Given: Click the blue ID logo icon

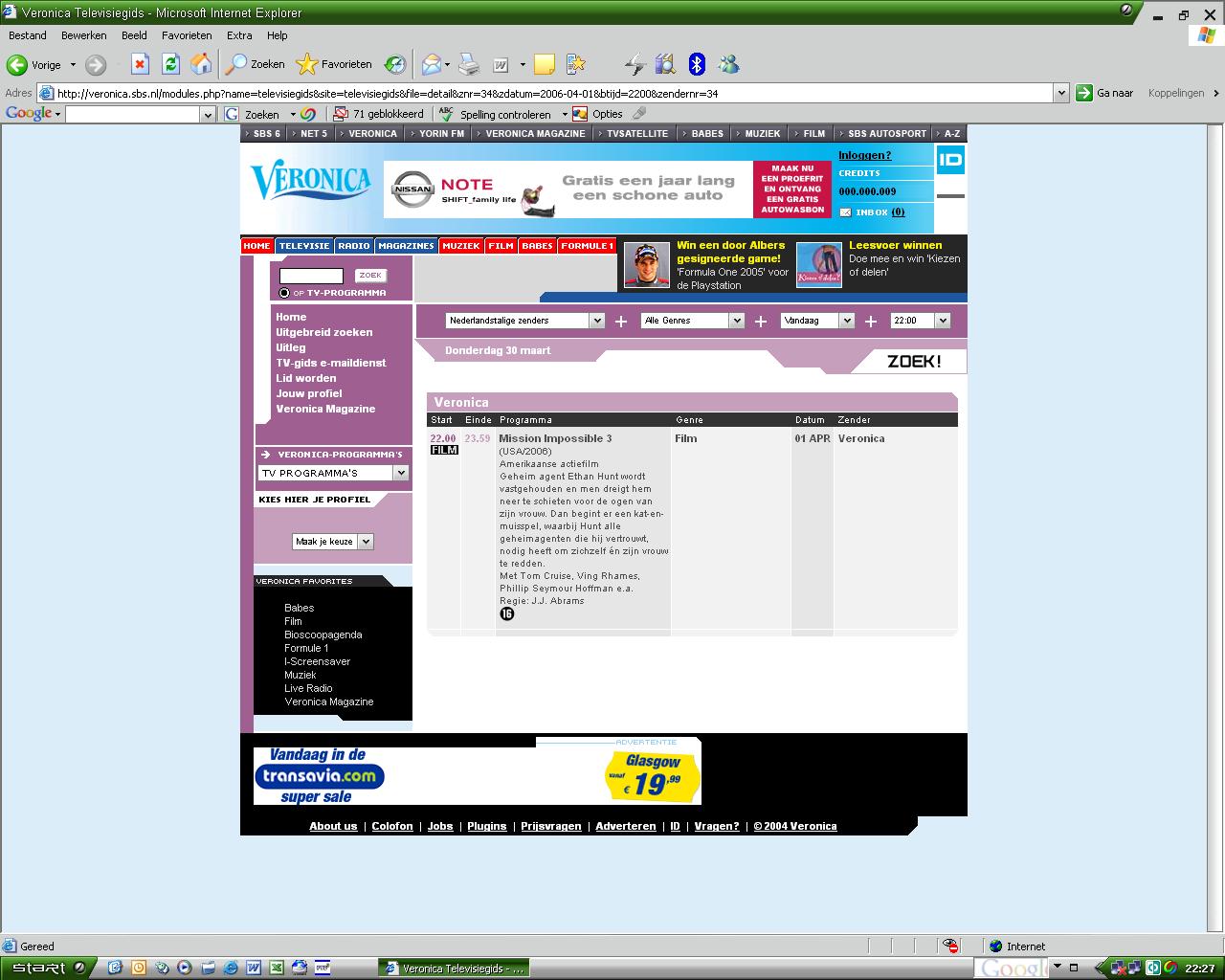Looking at the screenshot, I should coord(950,160).
